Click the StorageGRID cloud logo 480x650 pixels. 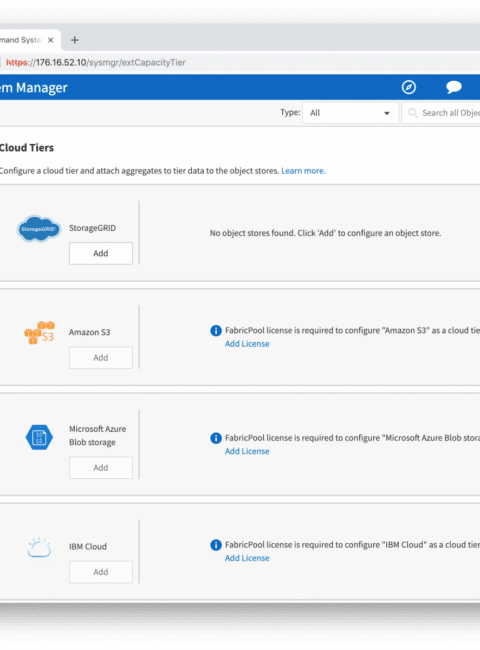[x=39, y=228]
